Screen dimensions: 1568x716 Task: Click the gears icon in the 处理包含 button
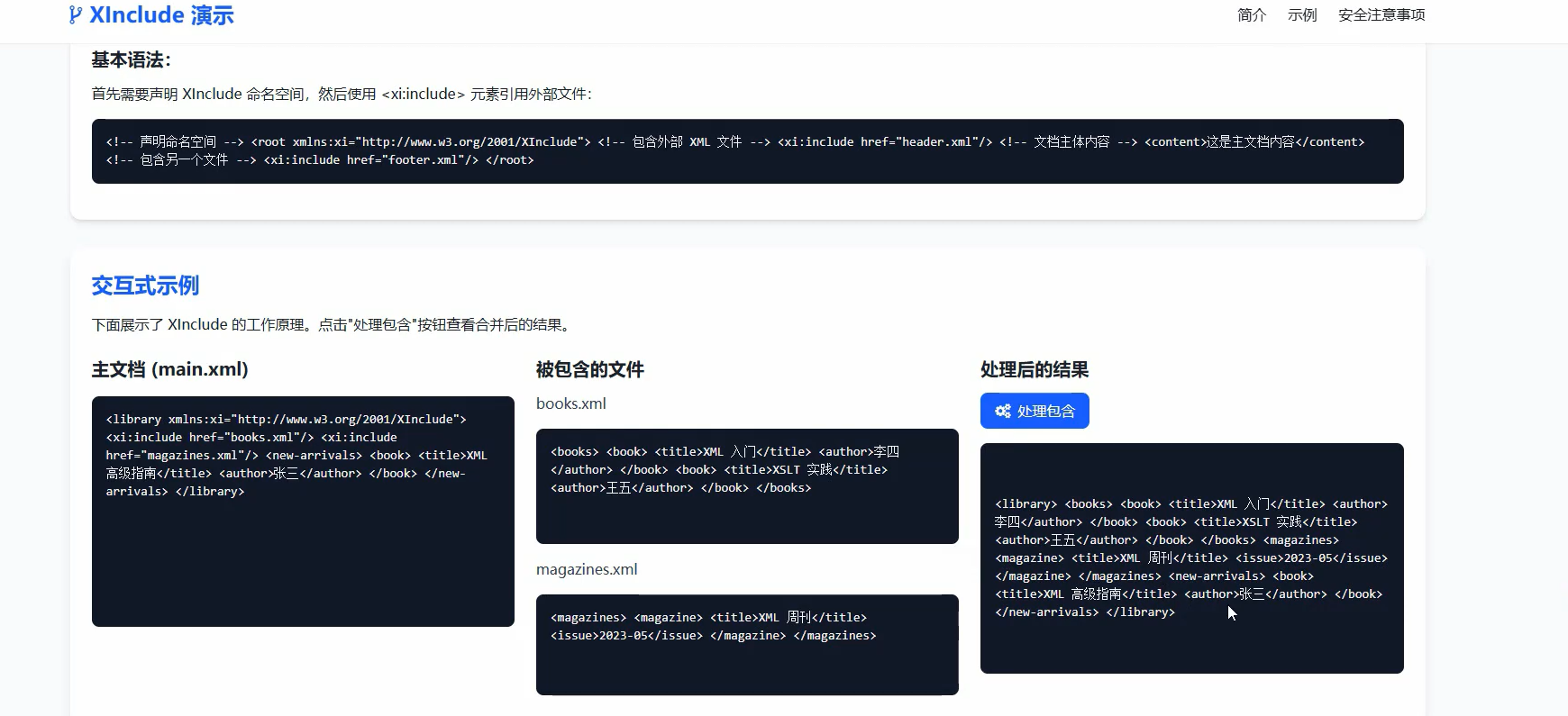(1003, 412)
